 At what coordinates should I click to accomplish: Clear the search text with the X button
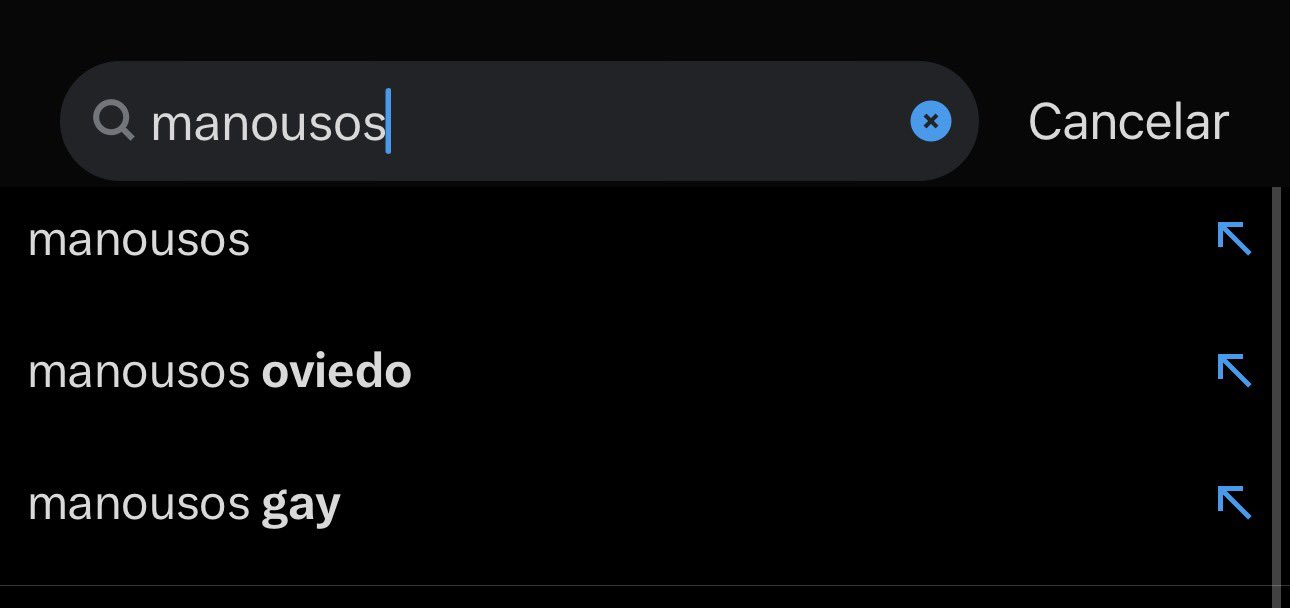click(x=930, y=121)
